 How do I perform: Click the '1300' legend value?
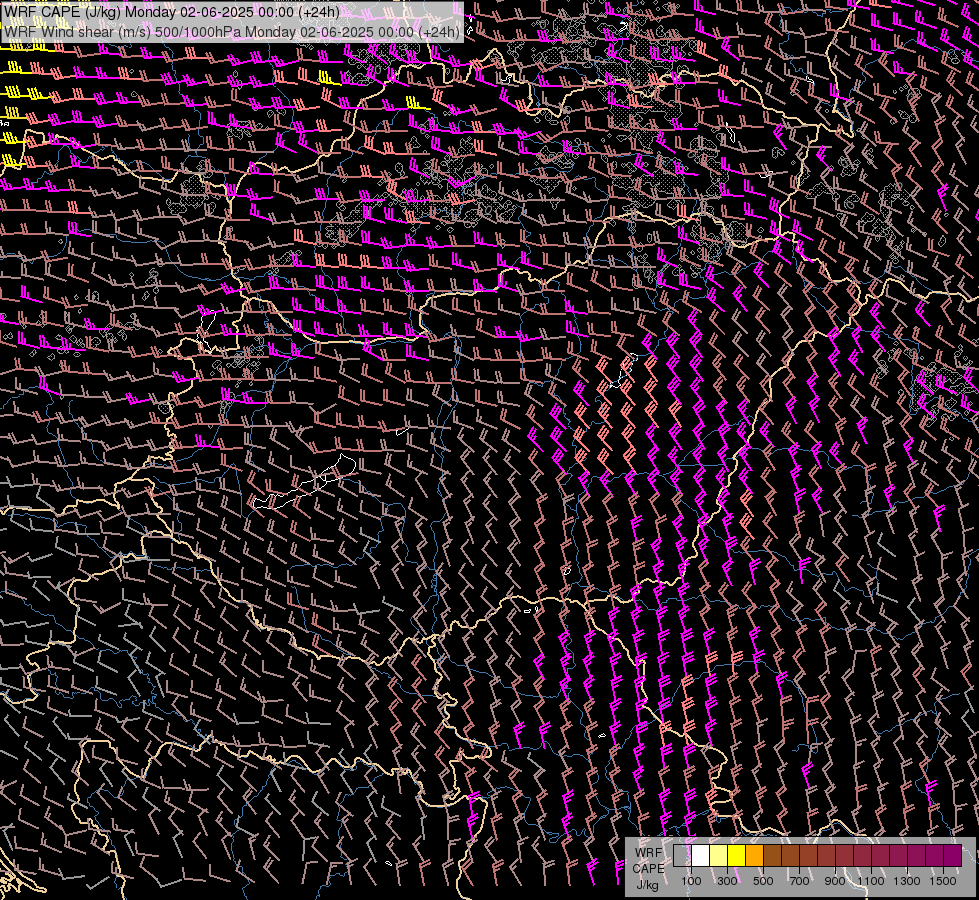907,881
